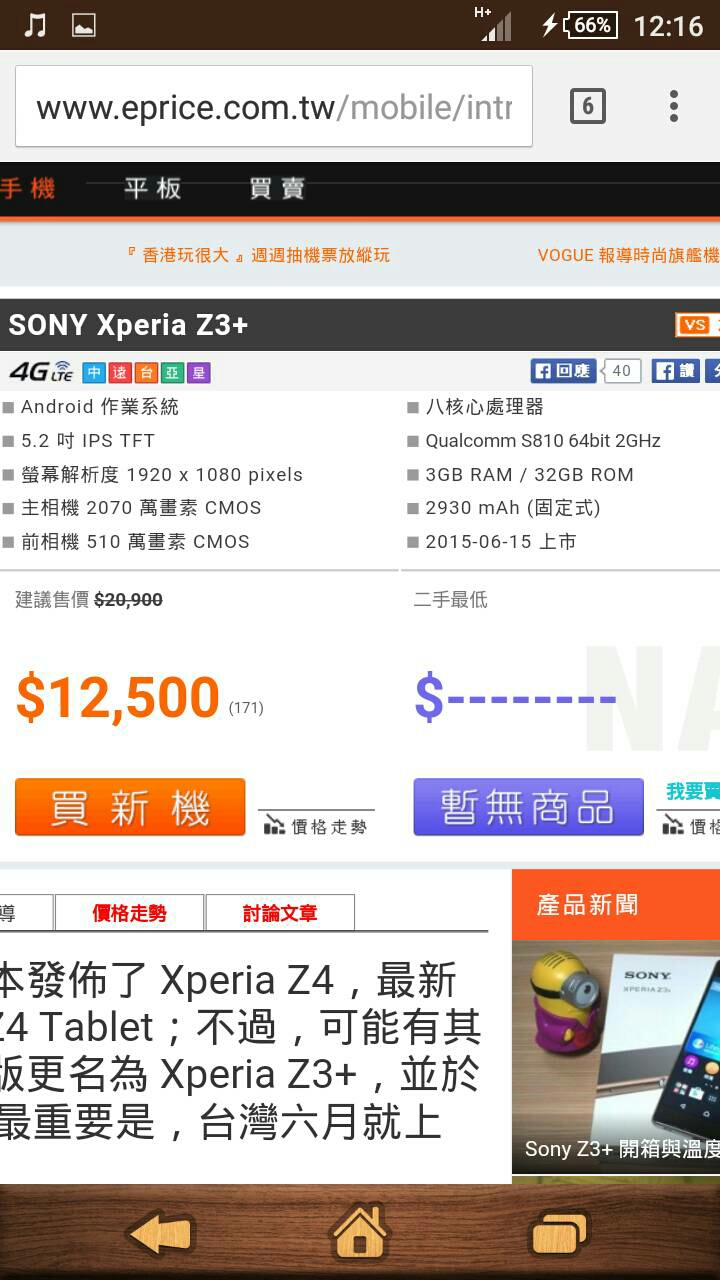Tap the recent apps navigation button

tap(559, 1232)
